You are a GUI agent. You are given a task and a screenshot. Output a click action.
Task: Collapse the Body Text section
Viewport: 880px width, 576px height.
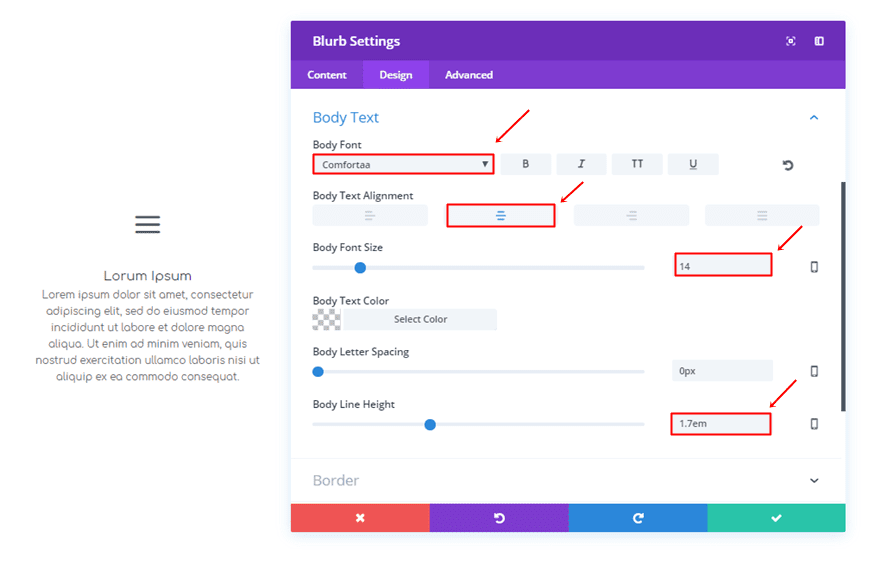(x=814, y=118)
